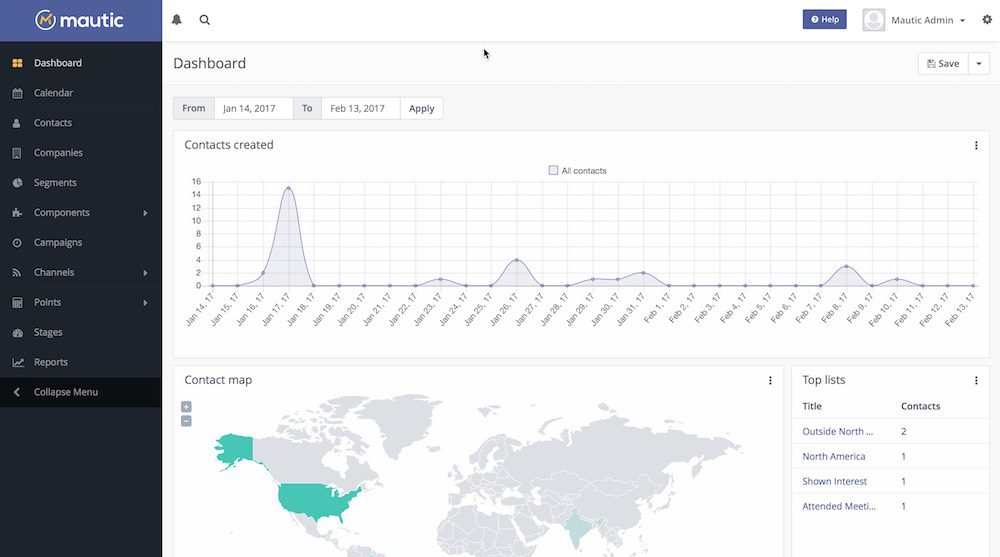The height and width of the screenshot is (557, 1000).
Task: Open the settings gear icon
Action: (x=987, y=20)
